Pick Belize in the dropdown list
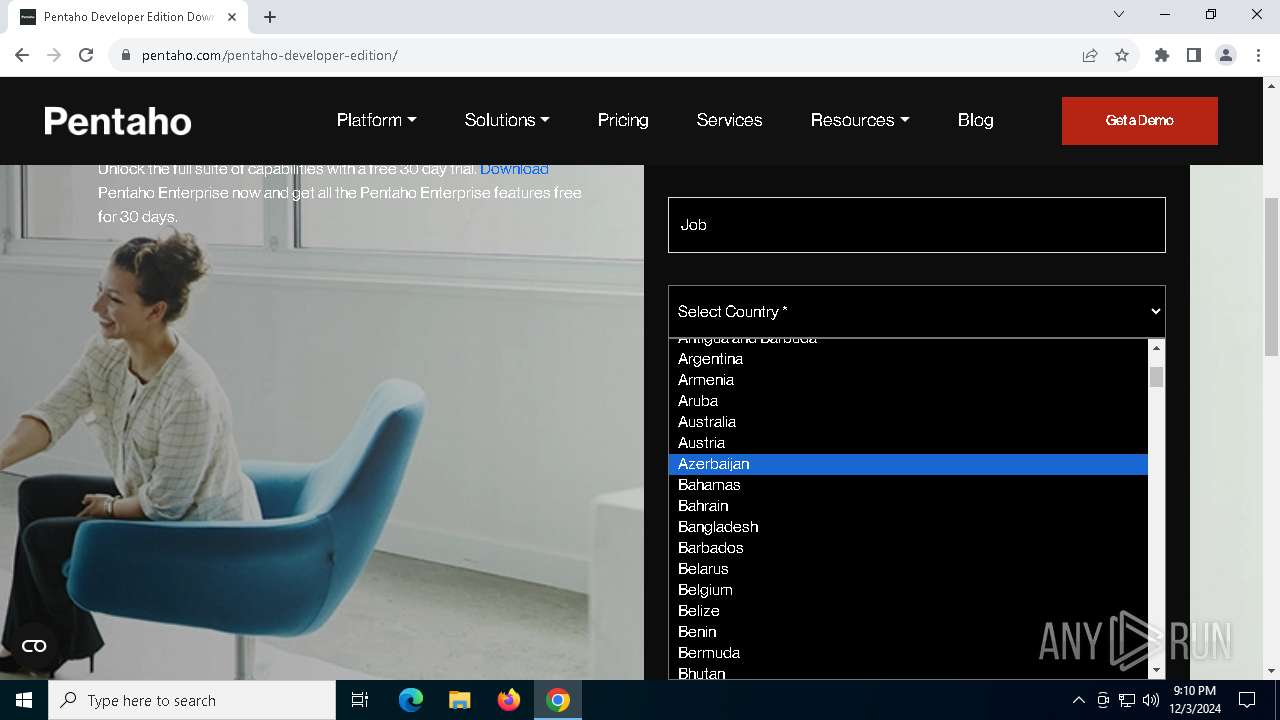 pos(908,611)
